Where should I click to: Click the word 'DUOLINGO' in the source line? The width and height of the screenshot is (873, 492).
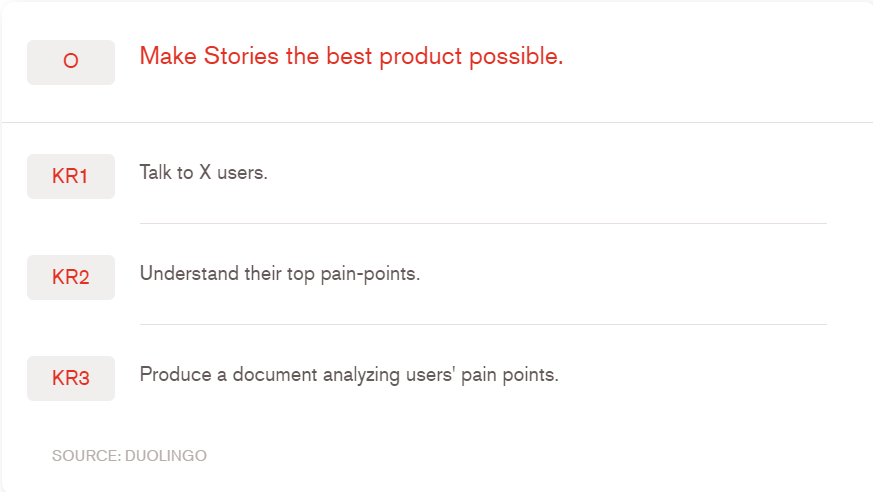coord(166,456)
